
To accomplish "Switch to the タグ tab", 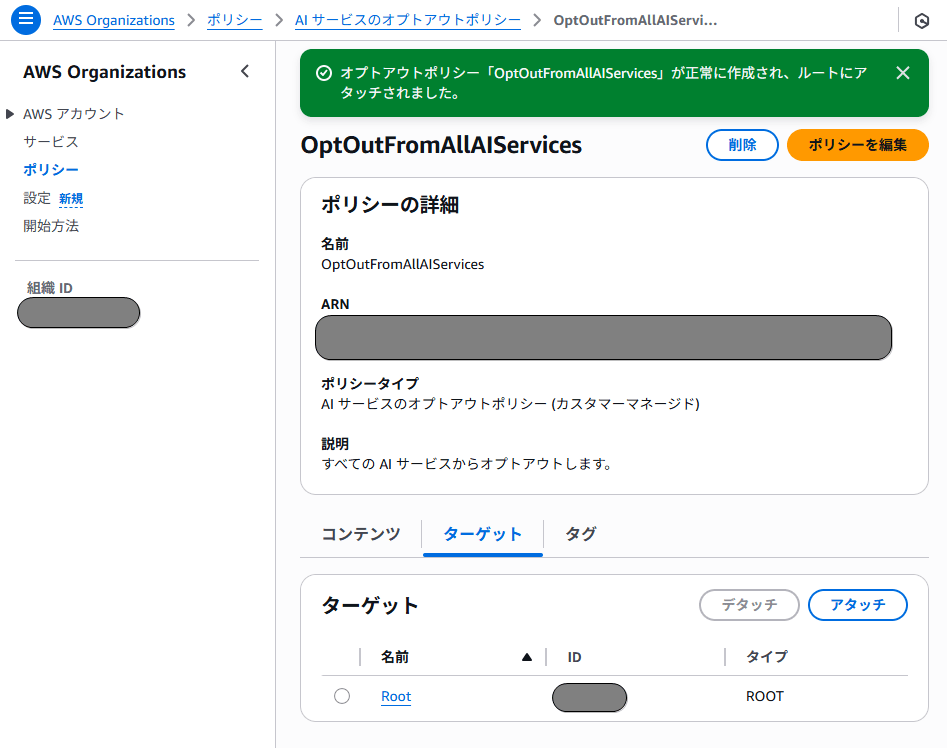I will tap(580, 534).
